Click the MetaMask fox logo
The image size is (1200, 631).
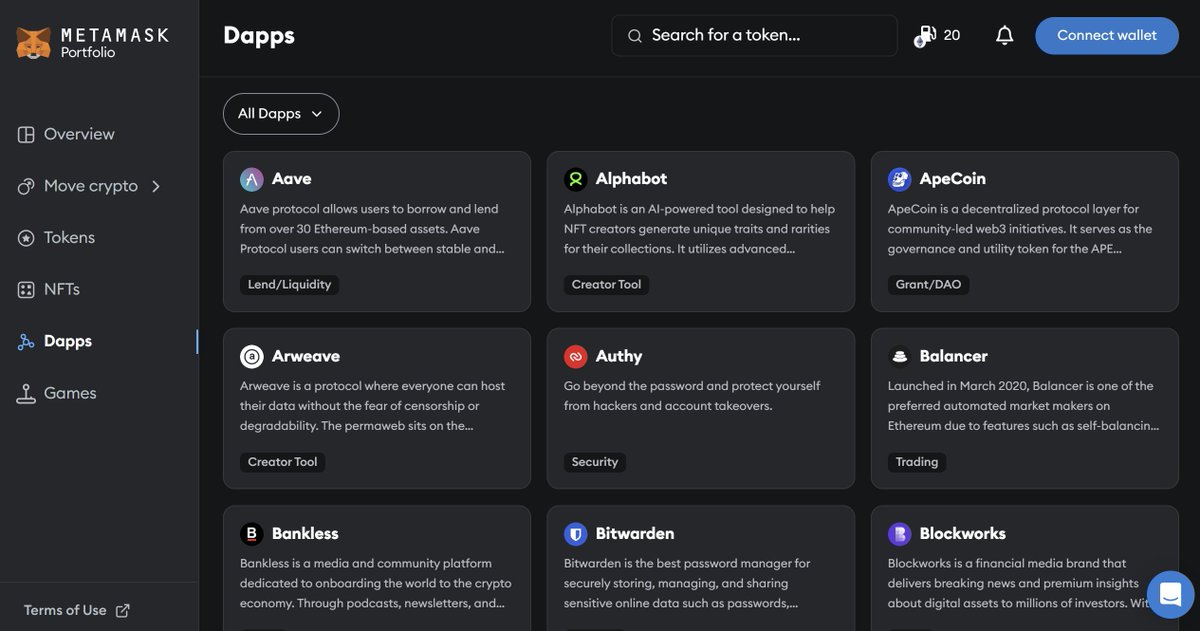click(x=33, y=42)
